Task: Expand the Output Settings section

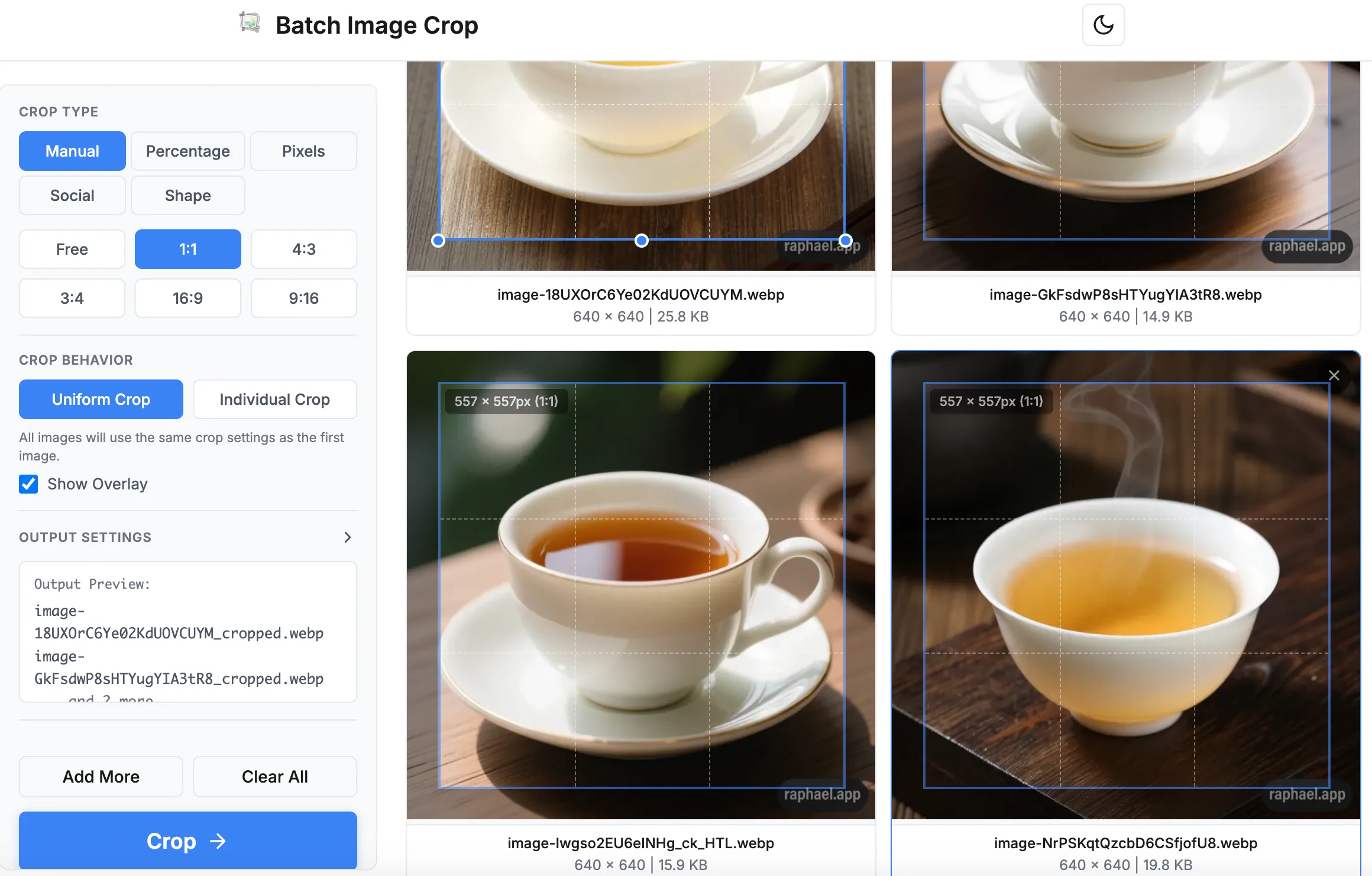Action: (x=348, y=537)
